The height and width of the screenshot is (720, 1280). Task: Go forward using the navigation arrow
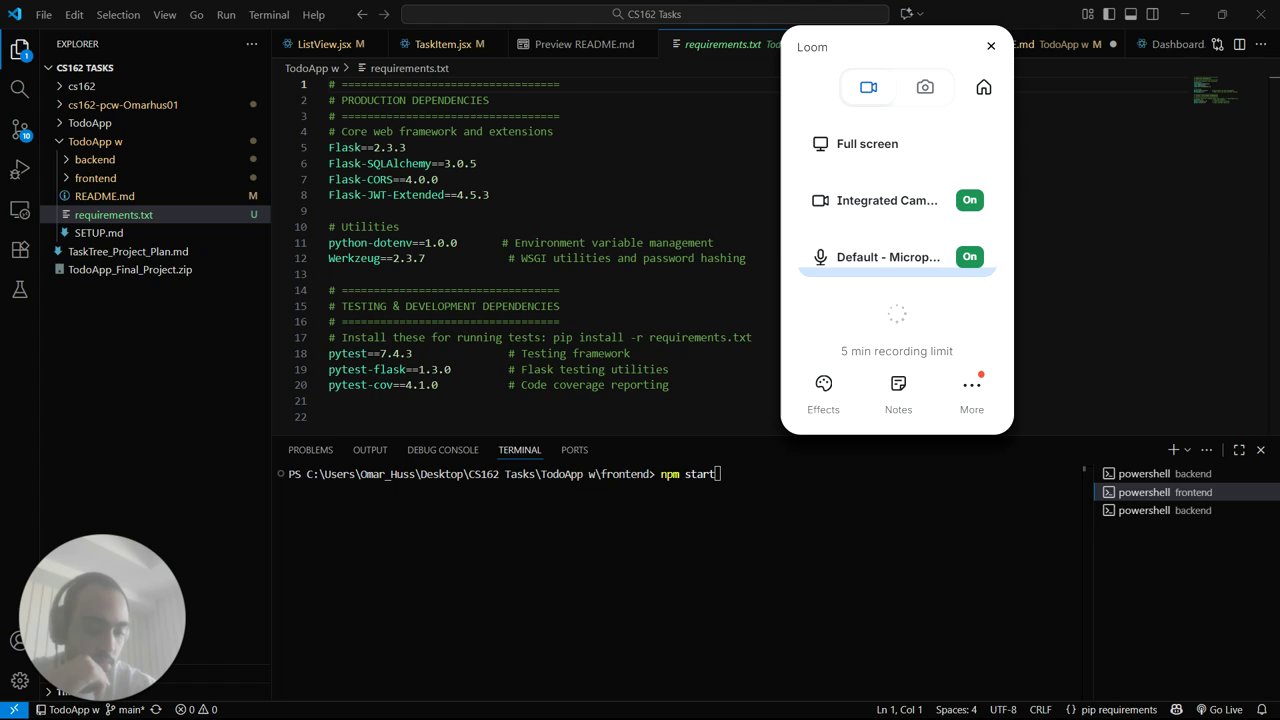[384, 15]
